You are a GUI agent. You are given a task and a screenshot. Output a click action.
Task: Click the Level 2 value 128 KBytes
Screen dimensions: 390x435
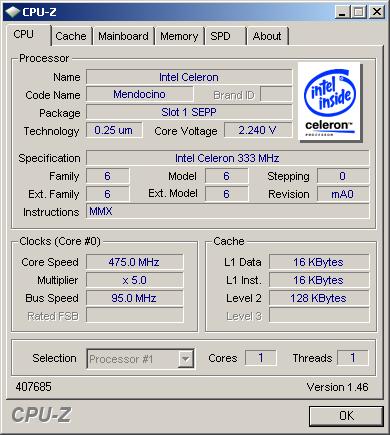point(319,298)
